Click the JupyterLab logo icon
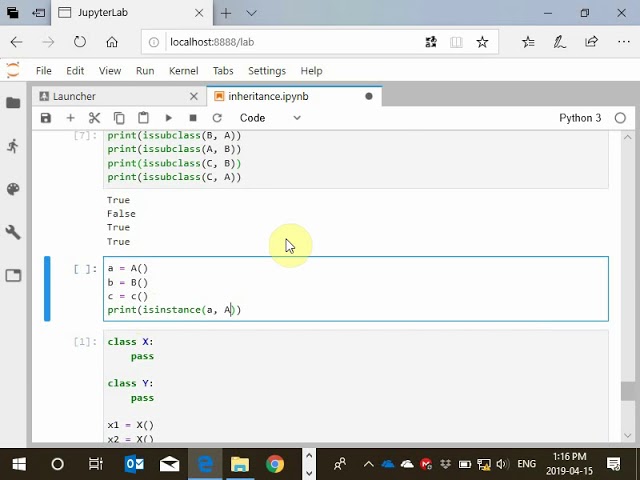Image resolution: width=640 pixels, height=480 pixels. [x=13, y=70]
